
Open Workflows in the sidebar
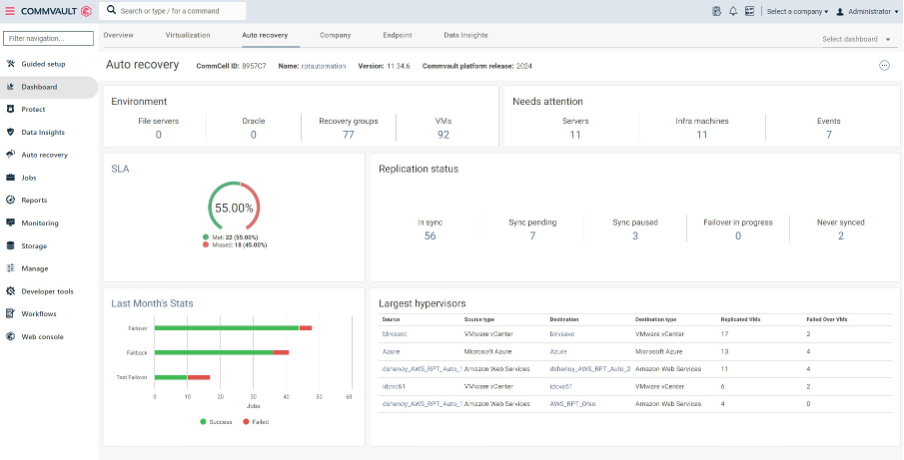click(x=38, y=314)
